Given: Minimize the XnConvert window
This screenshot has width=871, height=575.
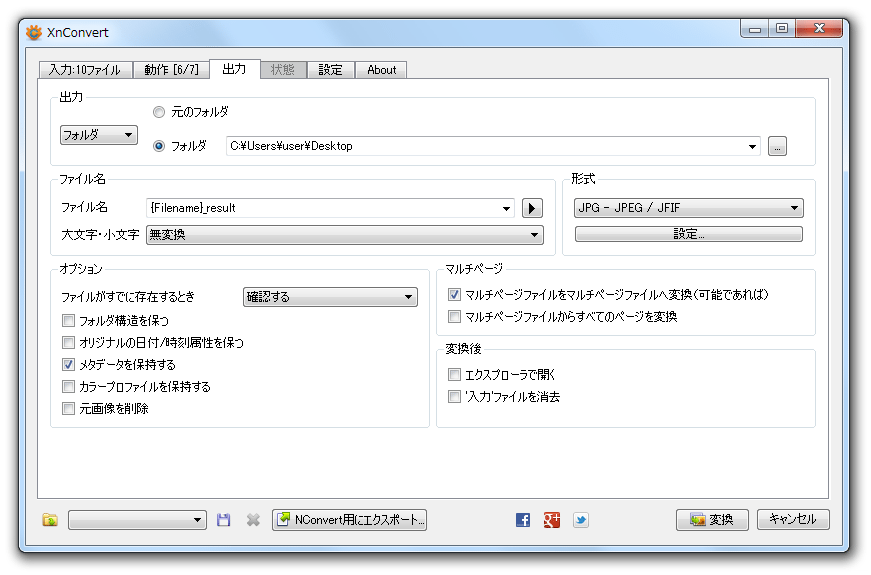Looking at the screenshot, I should [755, 28].
